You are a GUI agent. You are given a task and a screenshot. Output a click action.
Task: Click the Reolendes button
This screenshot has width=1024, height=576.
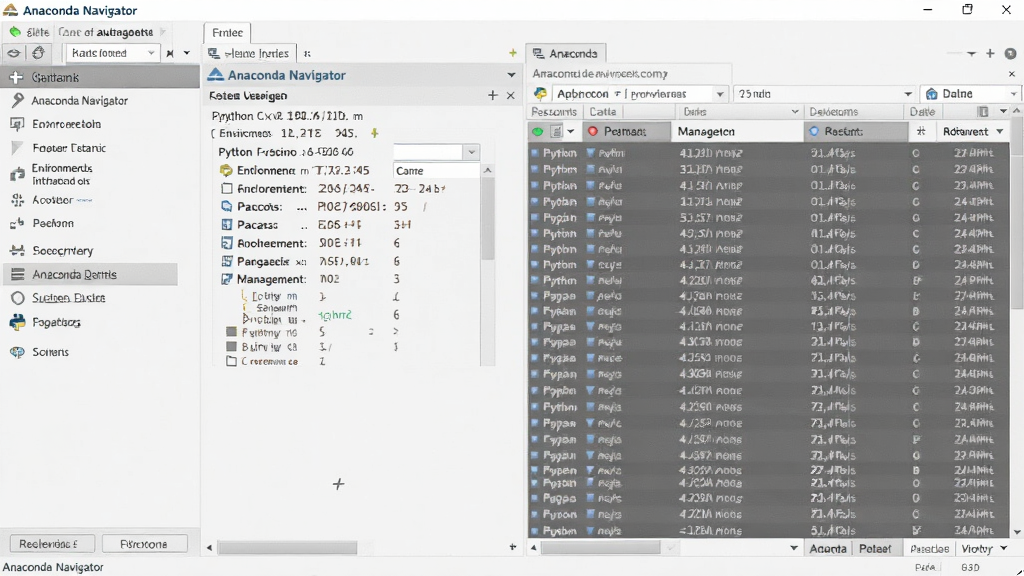[52, 544]
